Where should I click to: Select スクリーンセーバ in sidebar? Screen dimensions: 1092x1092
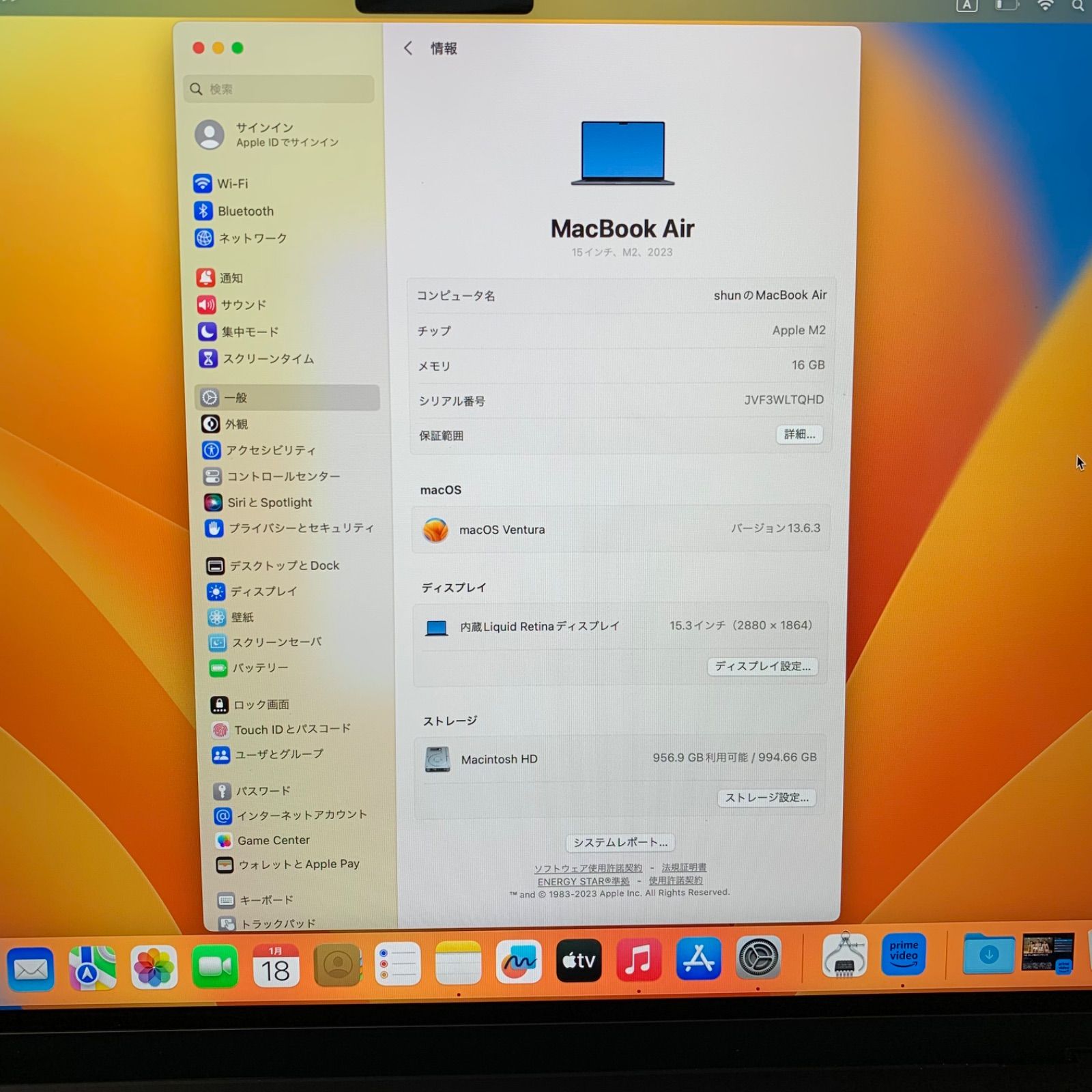tap(265, 642)
